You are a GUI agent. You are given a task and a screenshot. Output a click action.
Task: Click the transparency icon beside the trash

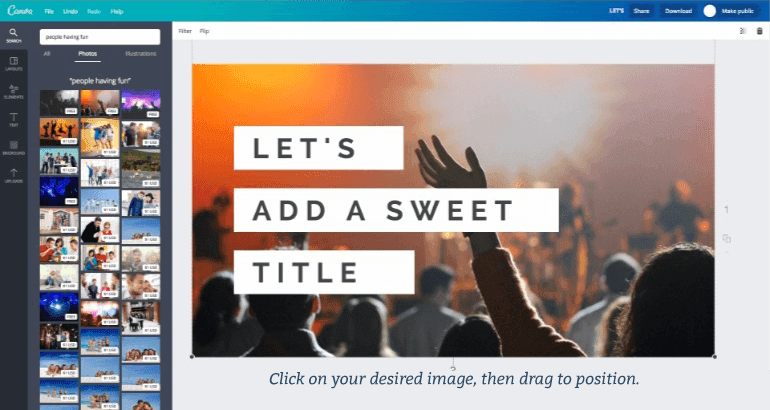[742, 31]
